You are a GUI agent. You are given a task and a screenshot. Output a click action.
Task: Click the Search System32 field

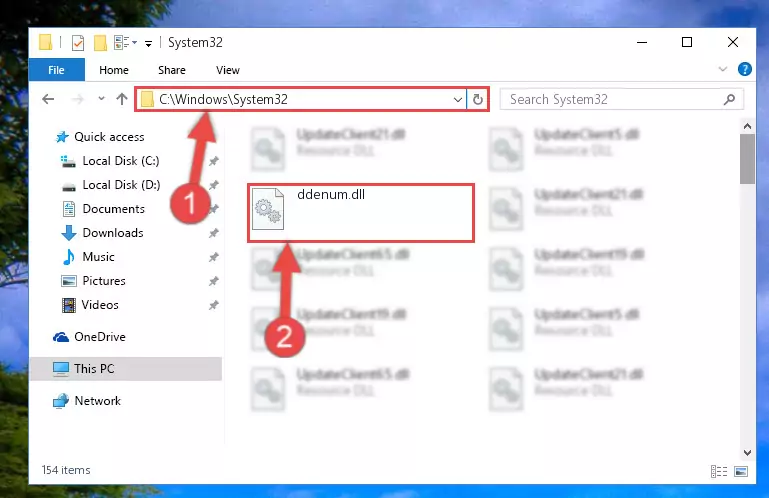click(621, 100)
